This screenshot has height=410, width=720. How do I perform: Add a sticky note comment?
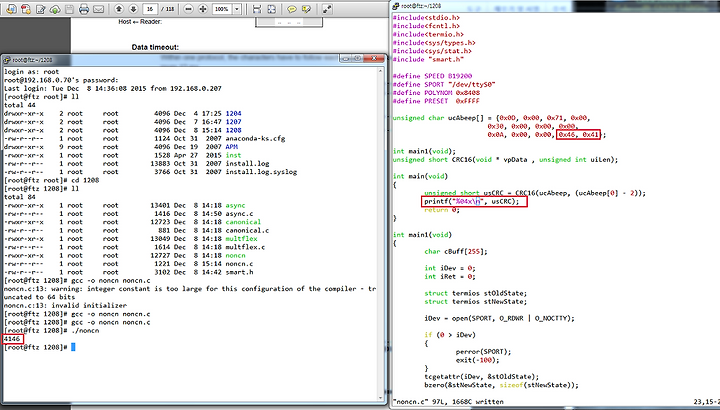292,9
